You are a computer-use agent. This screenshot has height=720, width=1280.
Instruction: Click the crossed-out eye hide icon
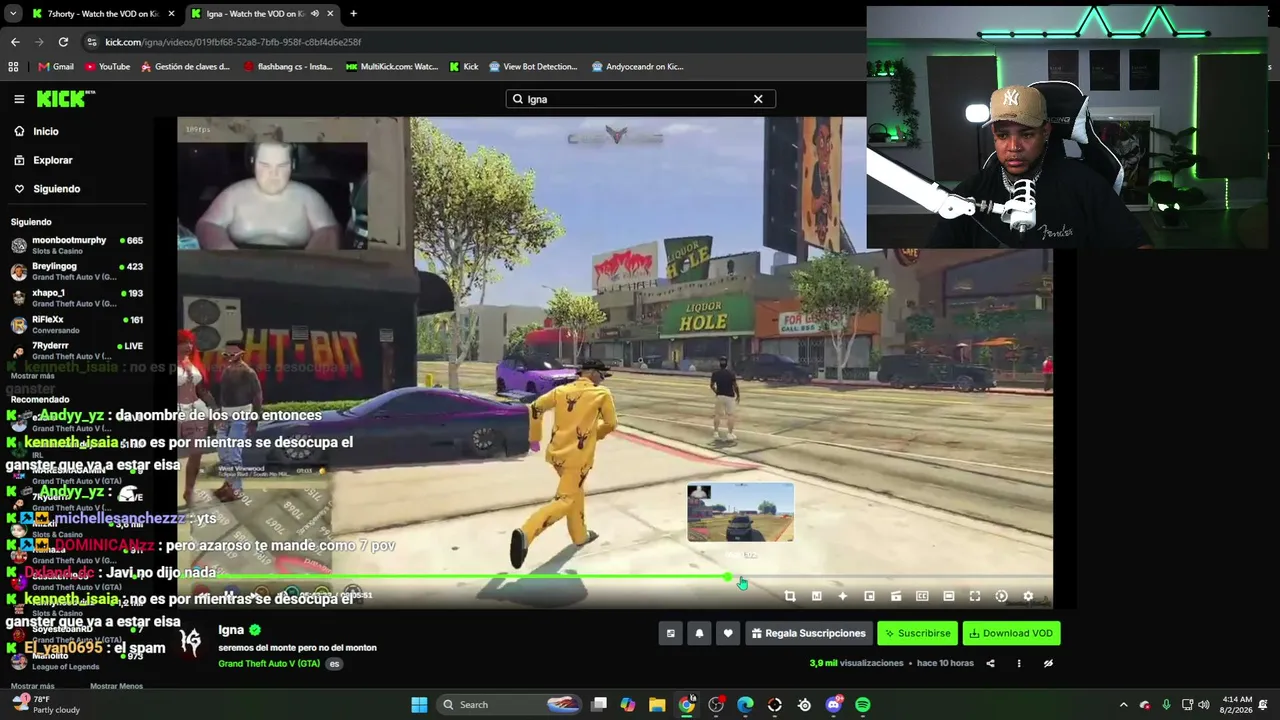tap(1048, 663)
